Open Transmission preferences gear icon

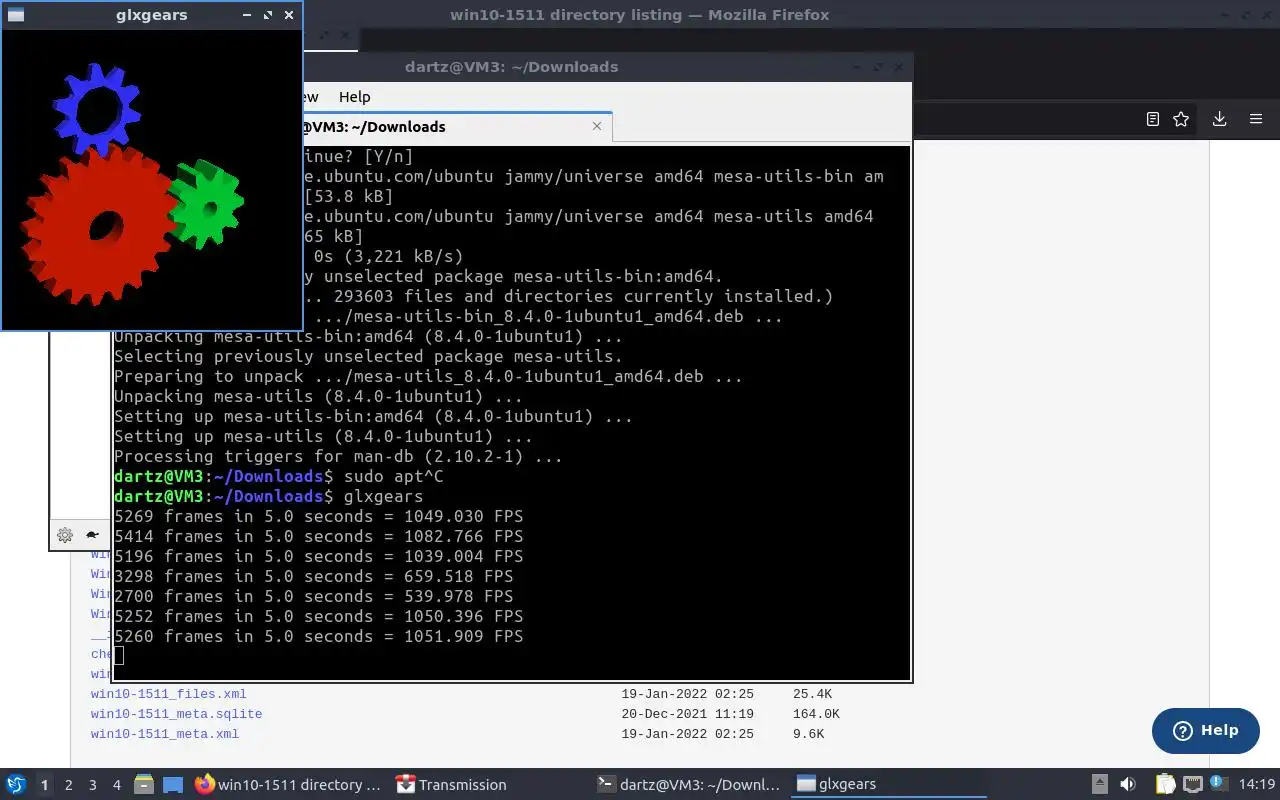pos(65,535)
